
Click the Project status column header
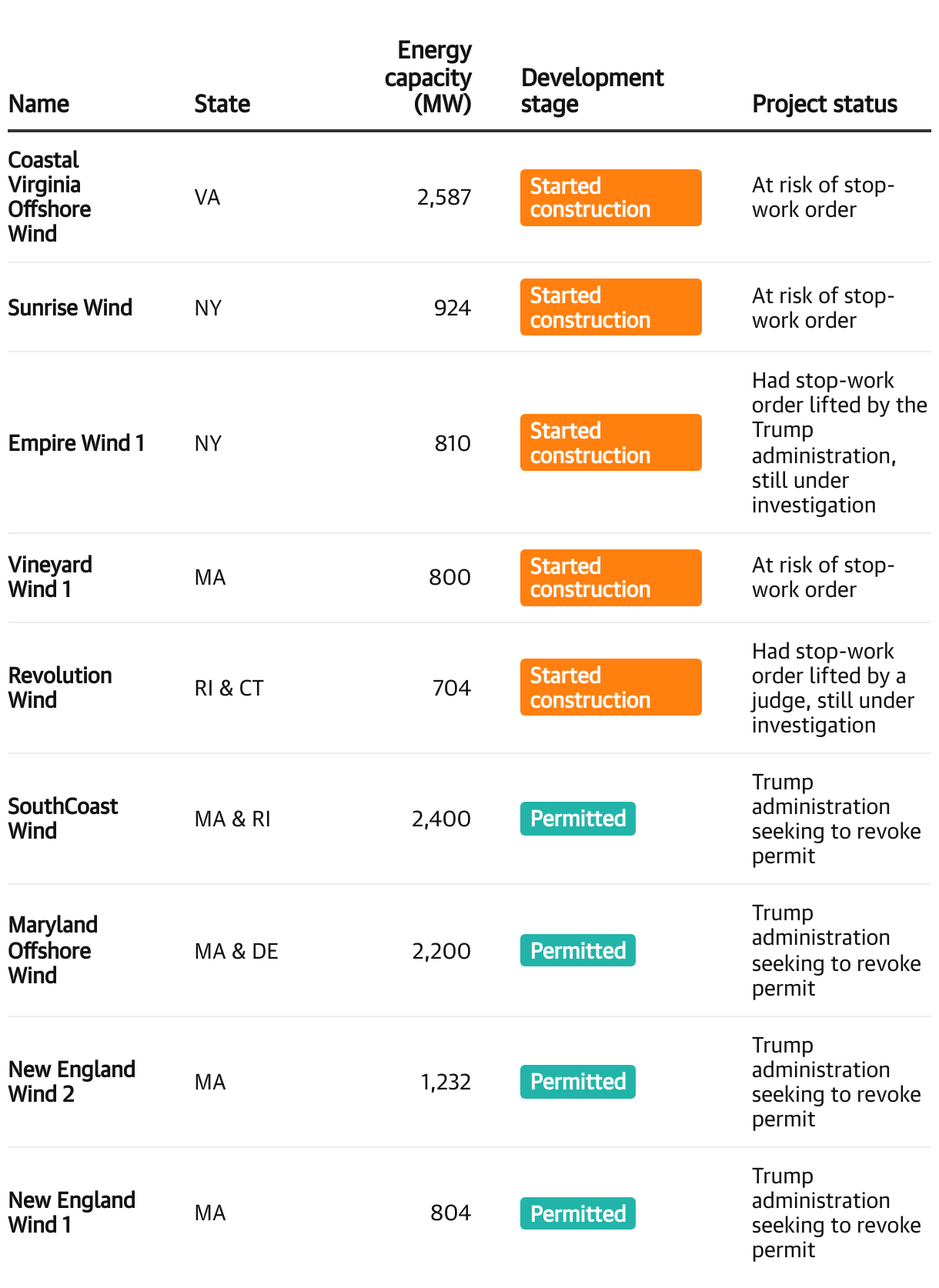click(x=824, y=104)
